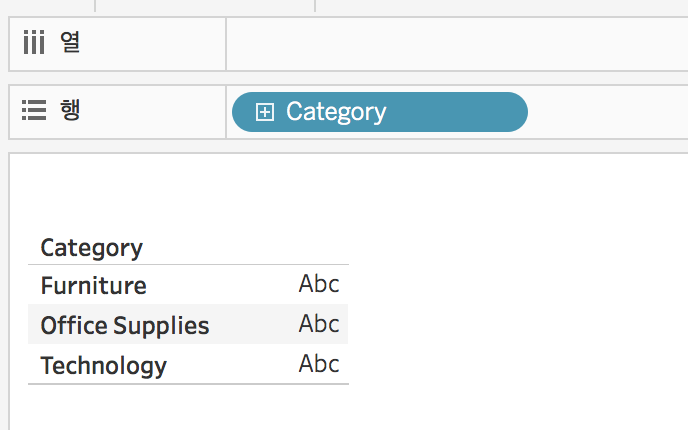The image size is (688, 430).
Task: Click the Abc mark in the Furniture row
Action: pyautogui.click(x=319, y=284)
